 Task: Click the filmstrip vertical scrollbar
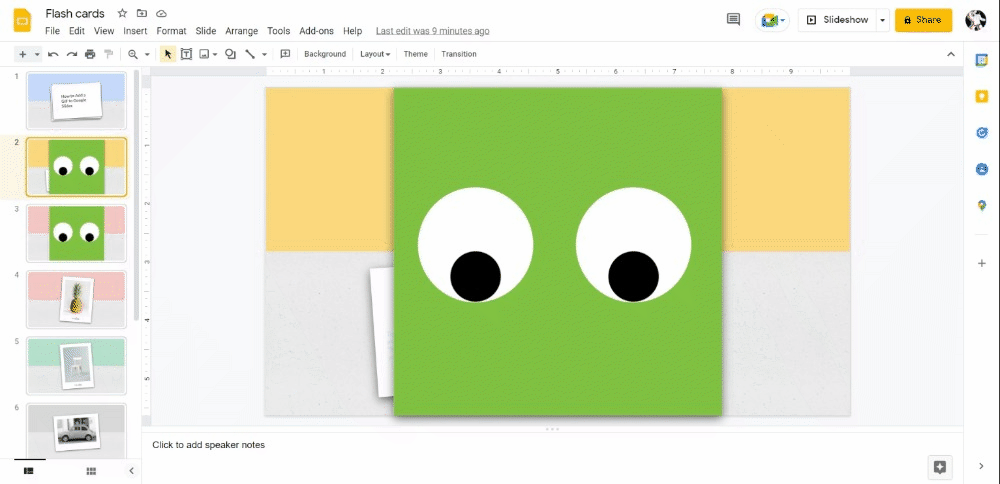(136, 194)
